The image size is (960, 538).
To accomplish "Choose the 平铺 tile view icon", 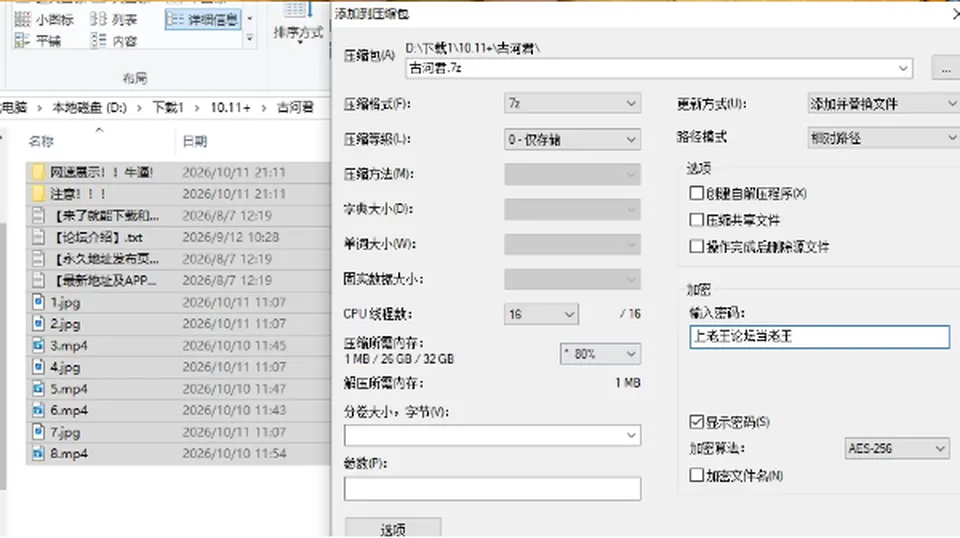I will click(23, 40).
